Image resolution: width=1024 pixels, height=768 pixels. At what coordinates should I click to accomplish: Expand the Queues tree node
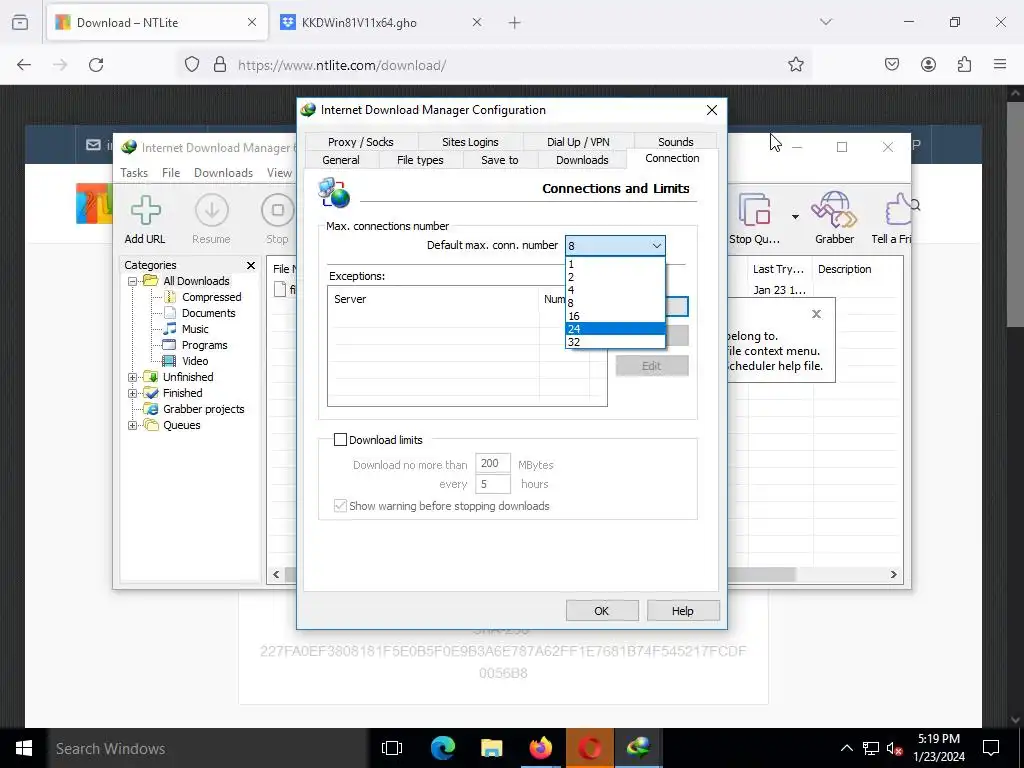133,425
